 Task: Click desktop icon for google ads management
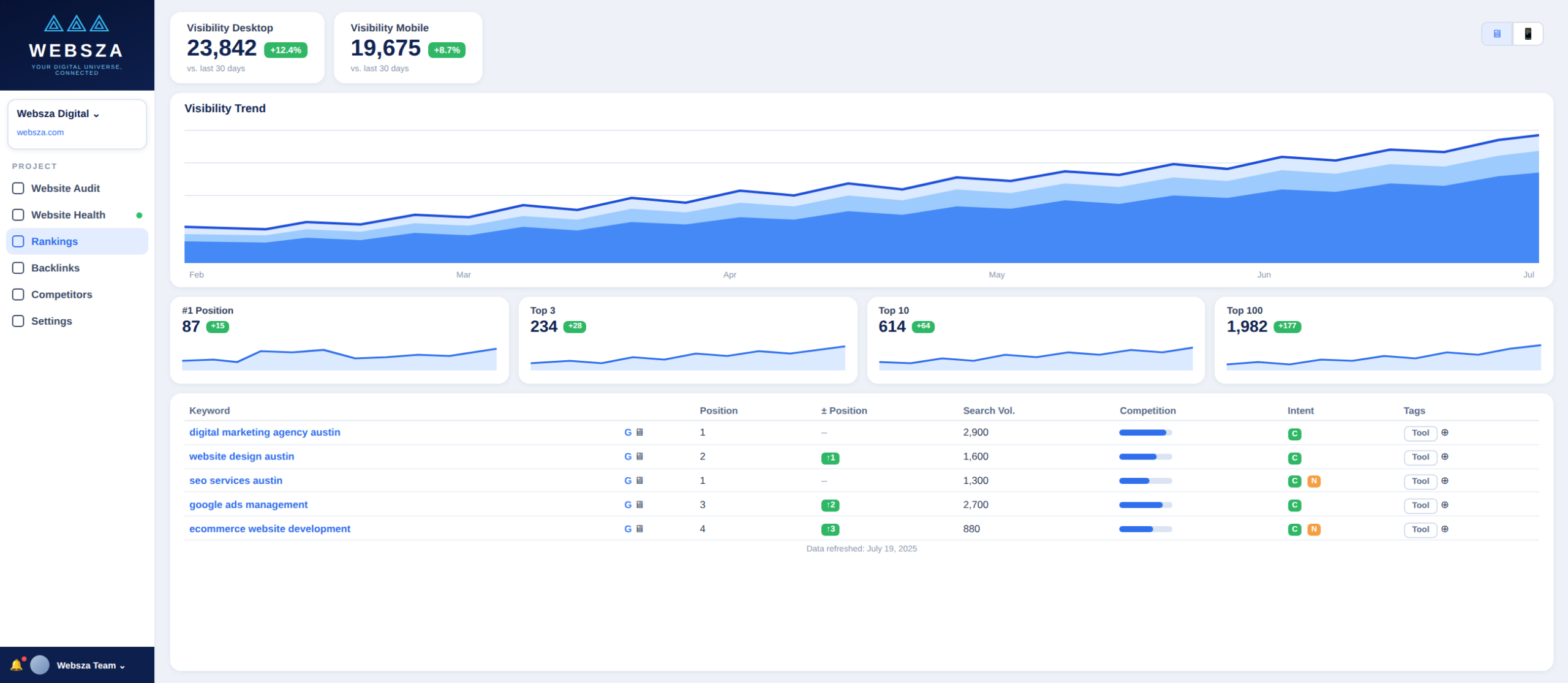pyautogui.click(x=639, y=505)
